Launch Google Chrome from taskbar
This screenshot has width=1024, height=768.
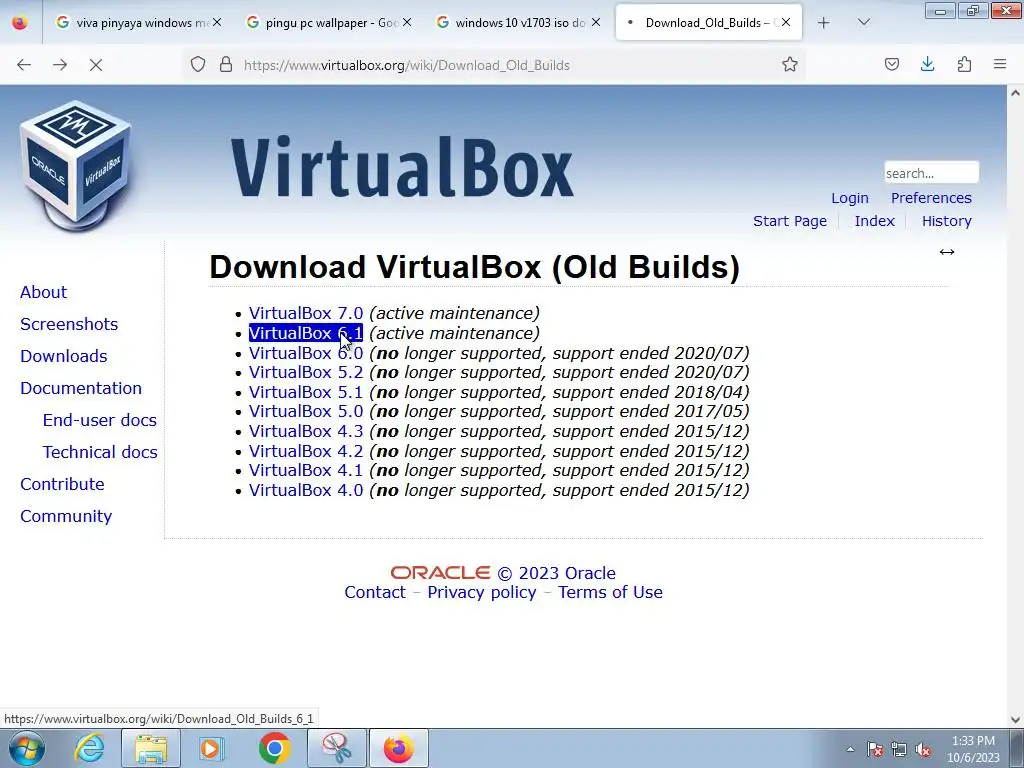pos(274,748)
